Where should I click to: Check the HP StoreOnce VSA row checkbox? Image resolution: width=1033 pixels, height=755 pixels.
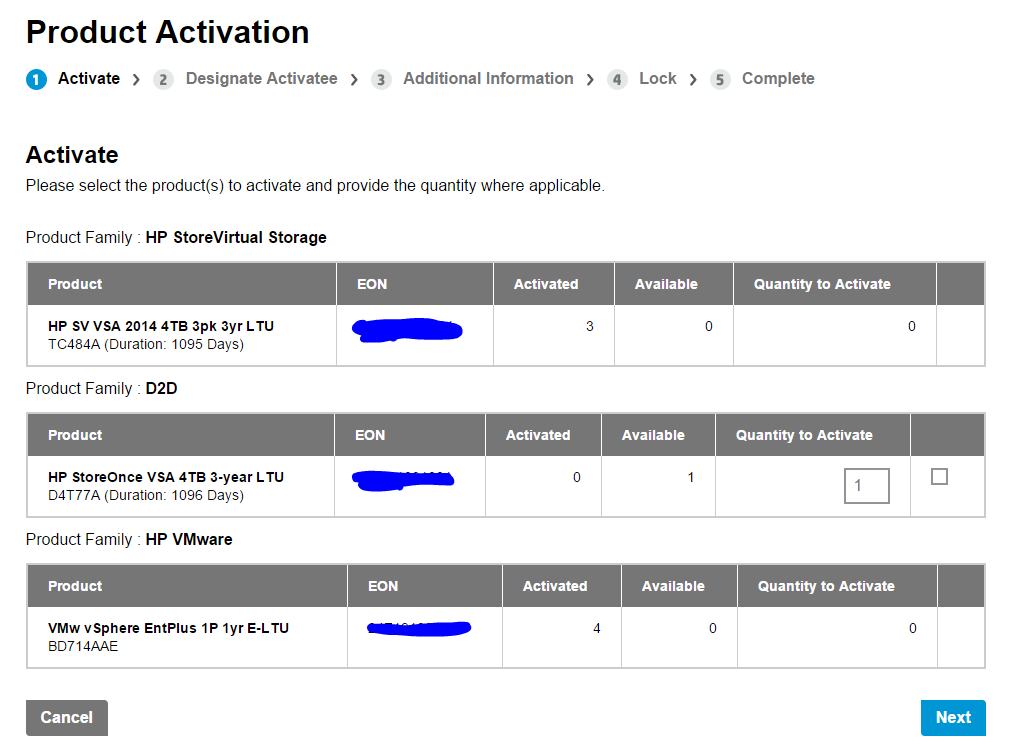(939, 477)
